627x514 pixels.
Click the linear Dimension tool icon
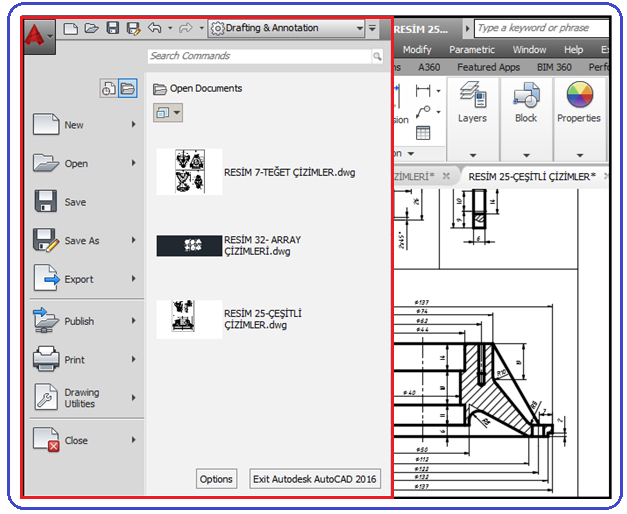[x=423, y=91]
